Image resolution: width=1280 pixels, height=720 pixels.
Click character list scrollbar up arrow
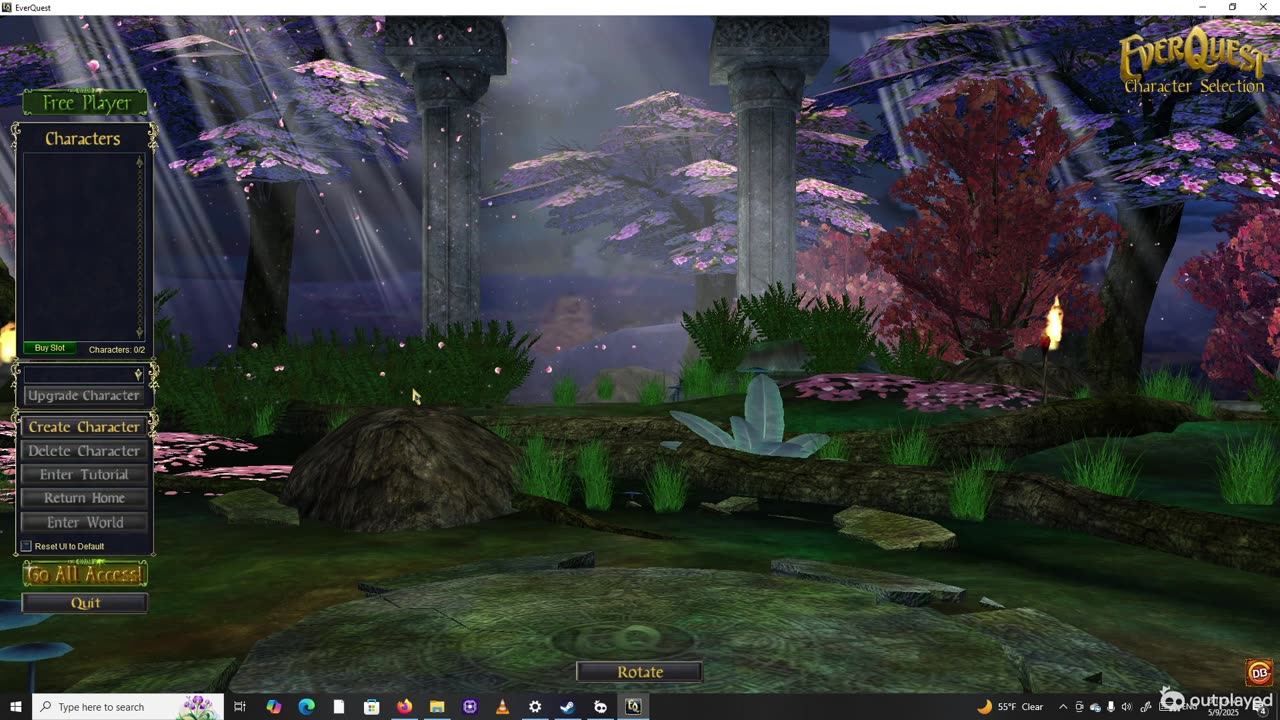click(140, 162)
